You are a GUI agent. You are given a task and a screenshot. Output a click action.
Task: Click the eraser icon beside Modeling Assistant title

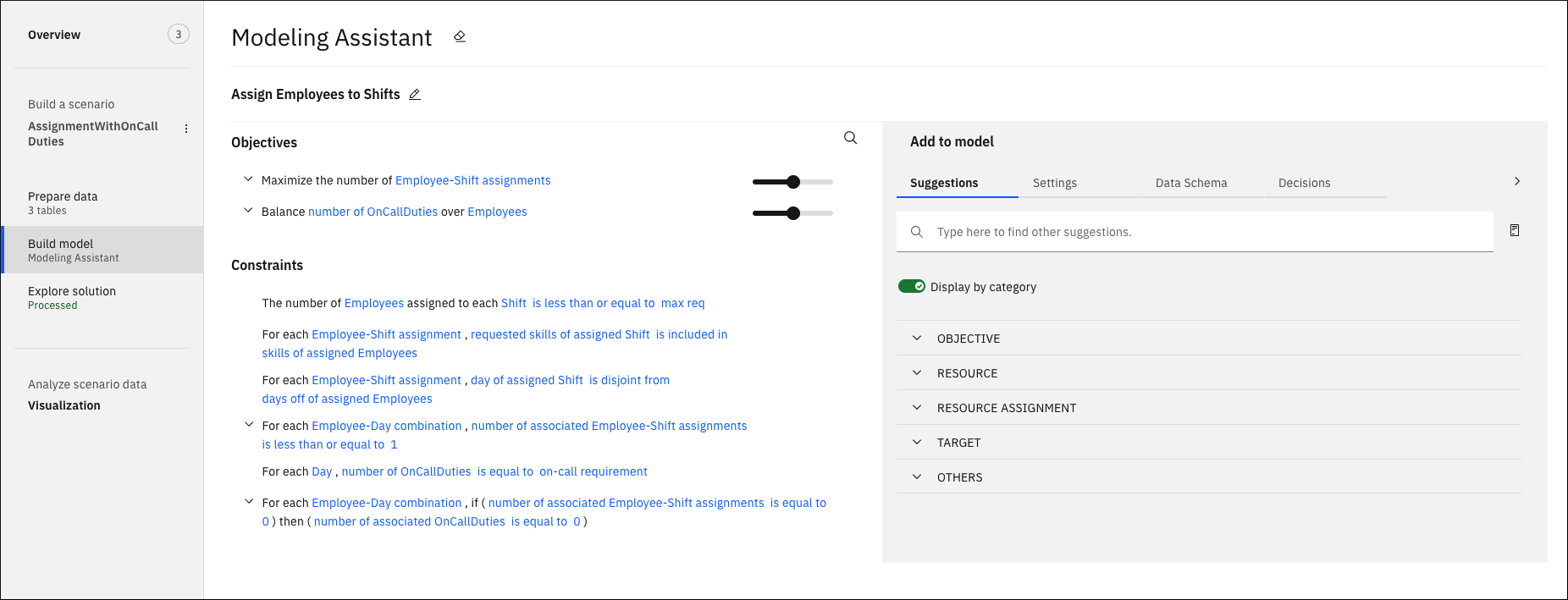tap(460, 36)
